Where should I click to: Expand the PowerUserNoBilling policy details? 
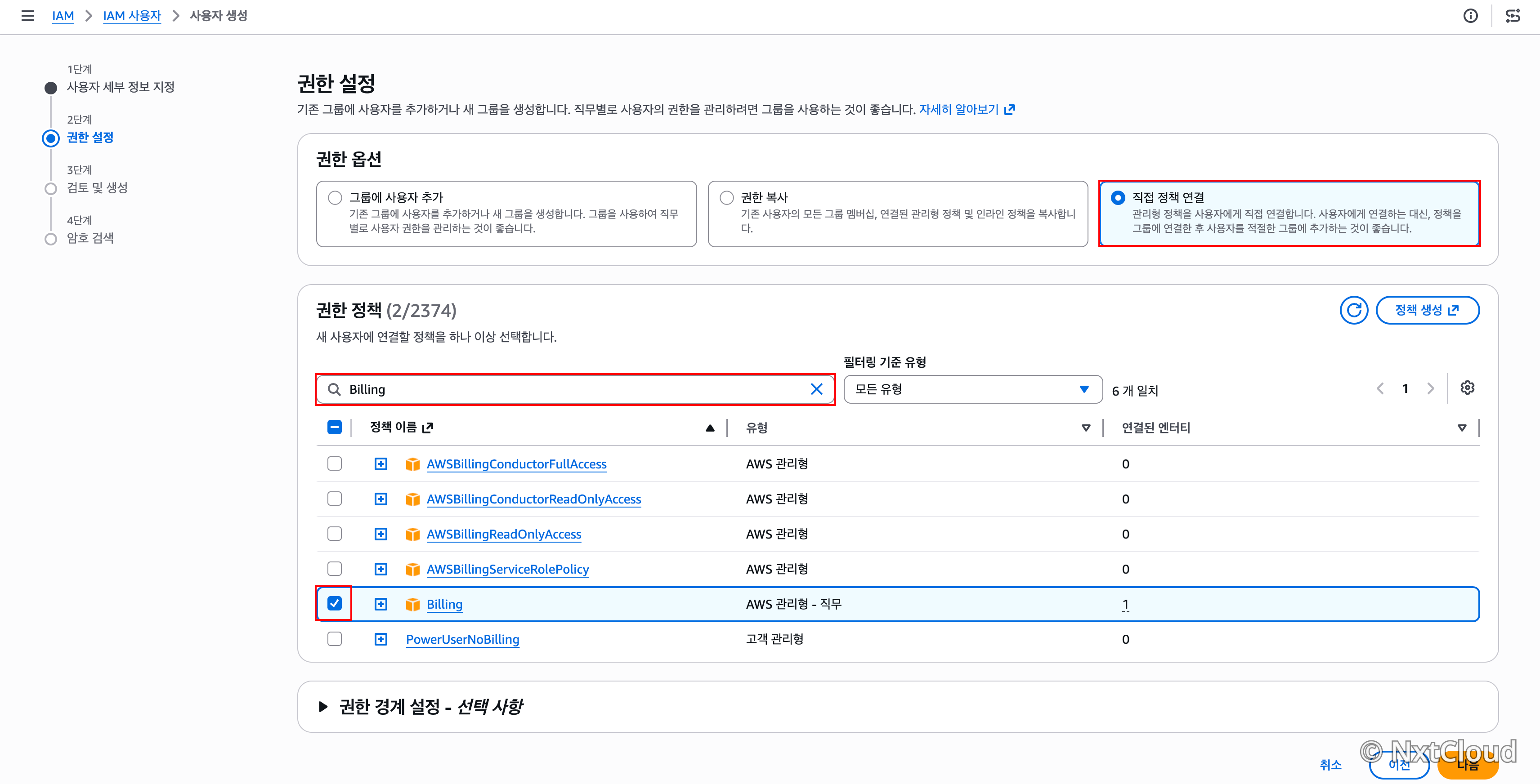[381, 639]
